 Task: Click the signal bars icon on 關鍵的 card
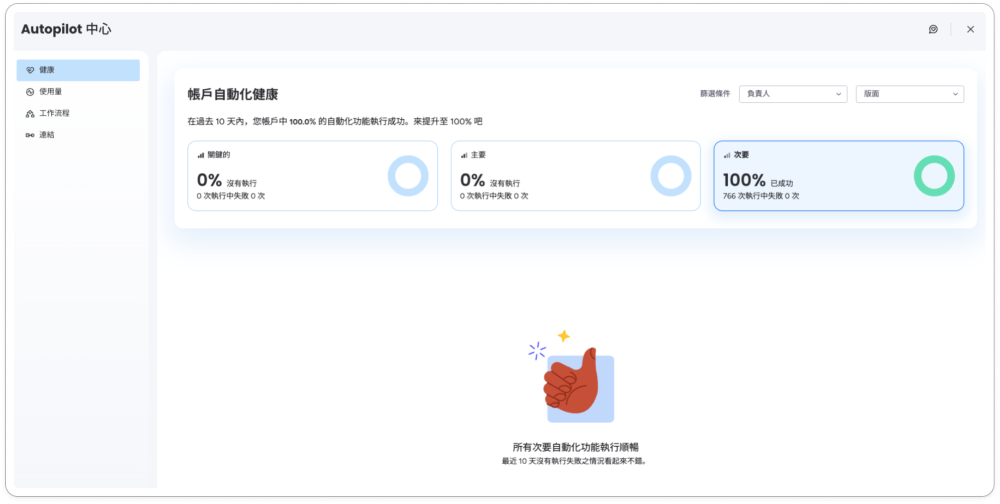click(201, 155)
